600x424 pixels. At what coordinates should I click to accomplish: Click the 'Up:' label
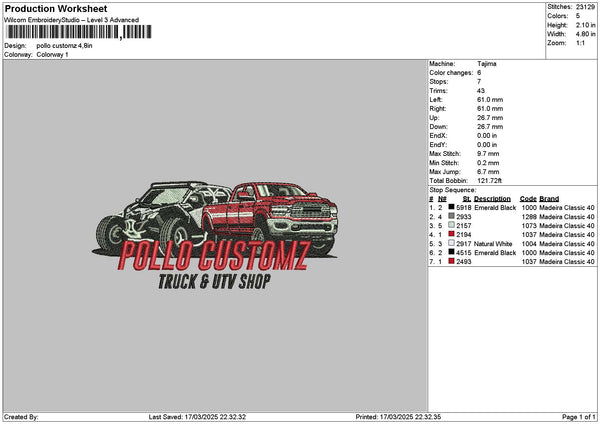coord(434,118)
